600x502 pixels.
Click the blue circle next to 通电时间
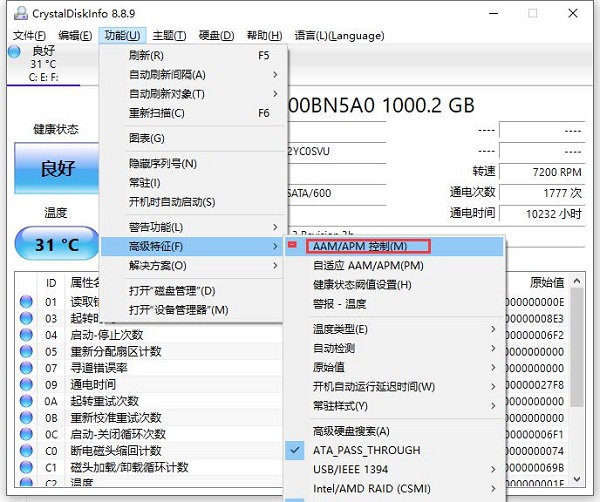(25, 384)
